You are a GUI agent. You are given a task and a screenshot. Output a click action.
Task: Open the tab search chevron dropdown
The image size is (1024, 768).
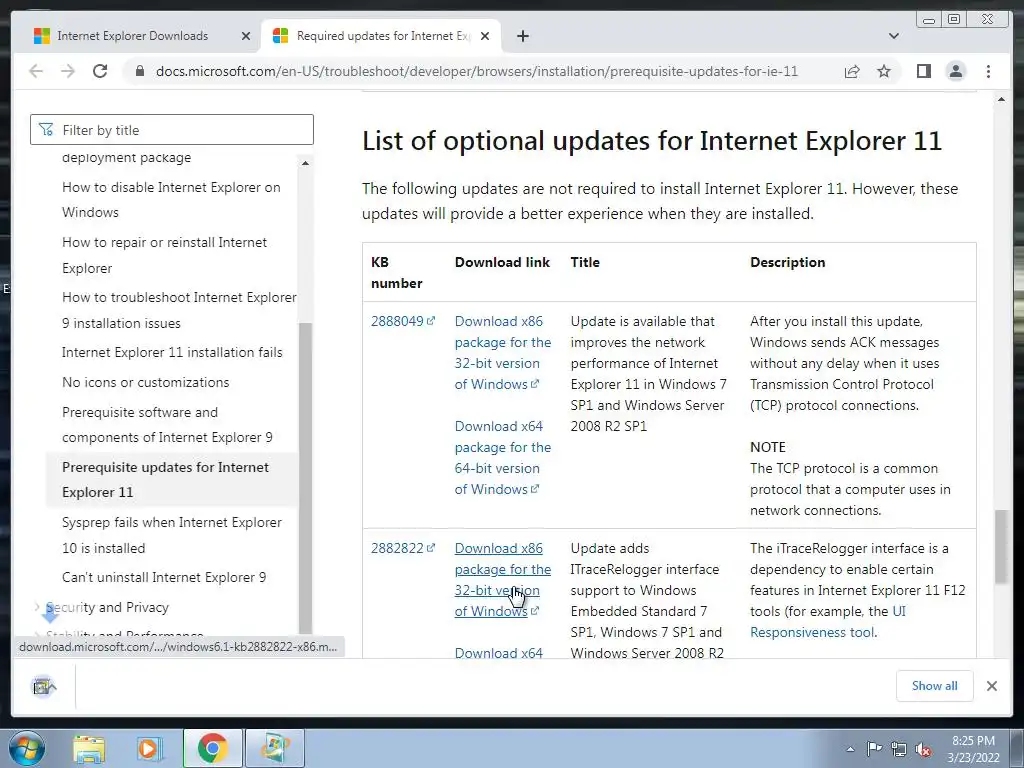[x=893, y=36]
